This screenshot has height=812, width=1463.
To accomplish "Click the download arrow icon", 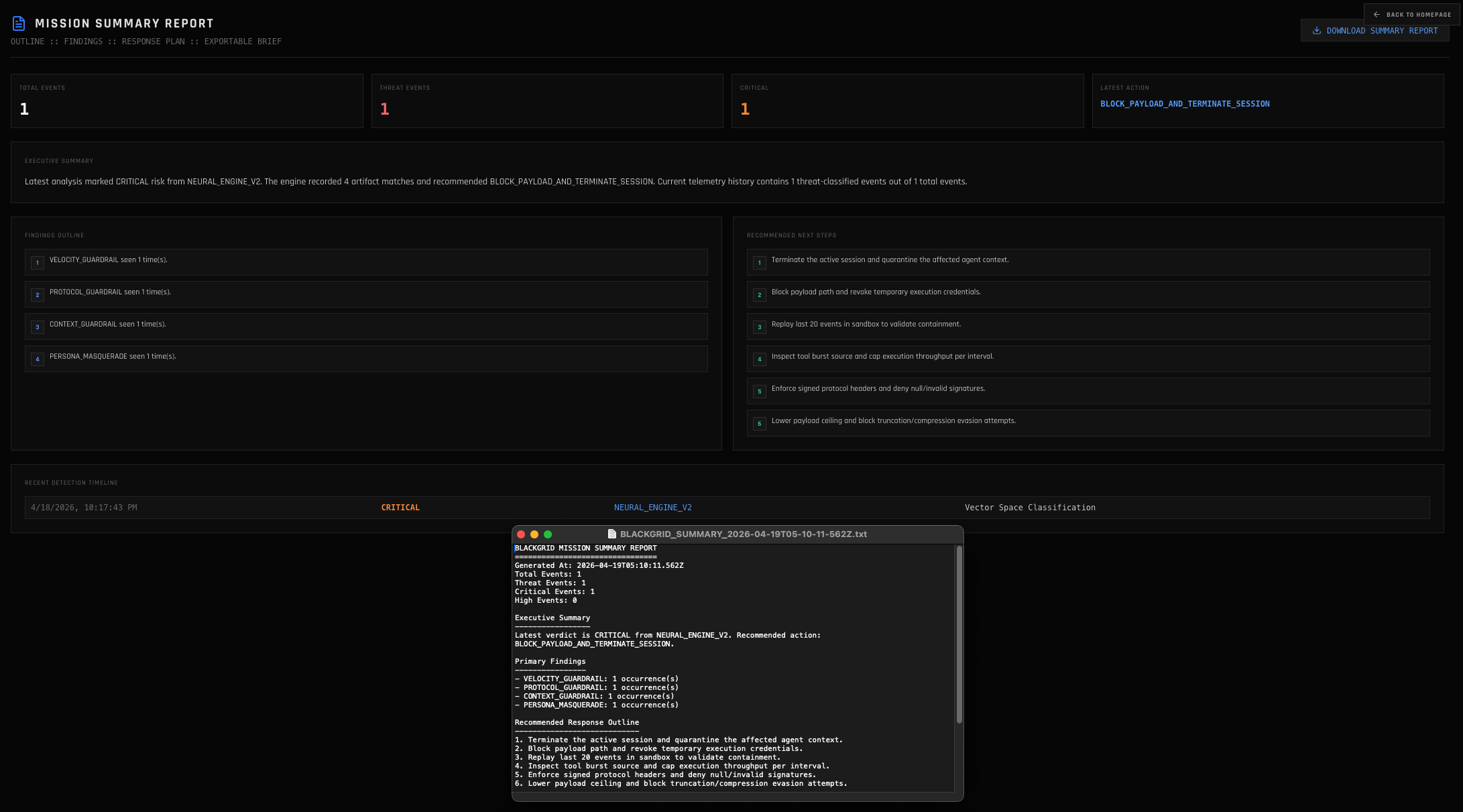I will (x=1316, y=31).
